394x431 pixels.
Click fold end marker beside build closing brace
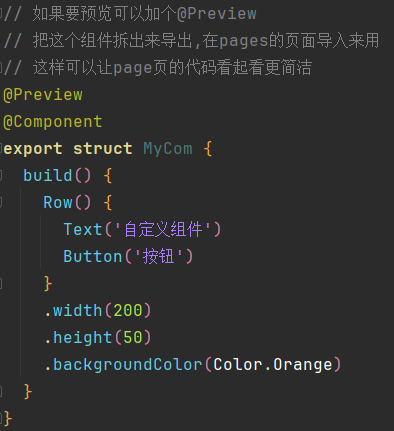[x=1, y=391]
